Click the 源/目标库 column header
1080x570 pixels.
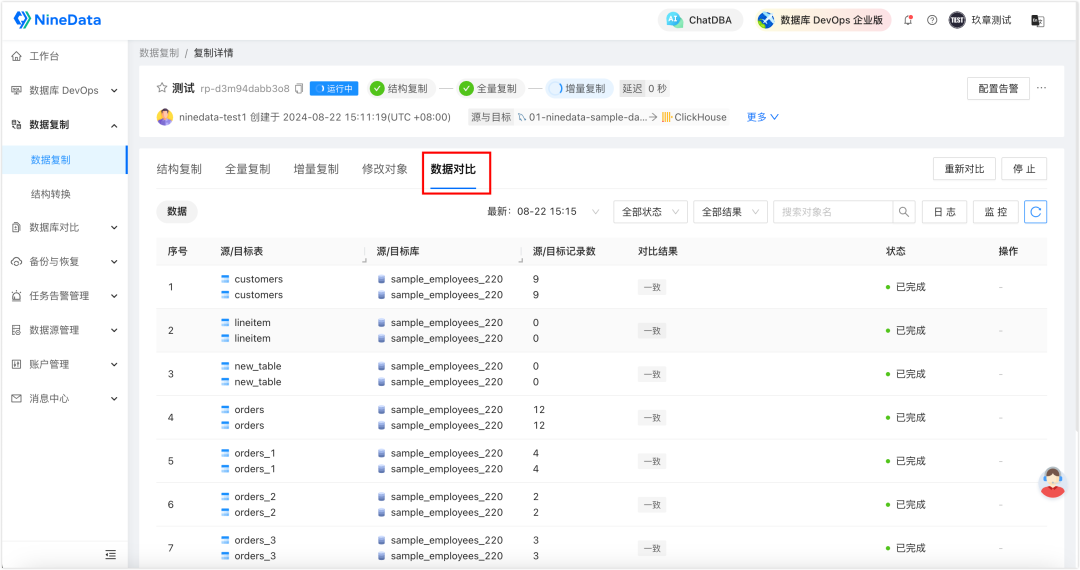(398, 252)
